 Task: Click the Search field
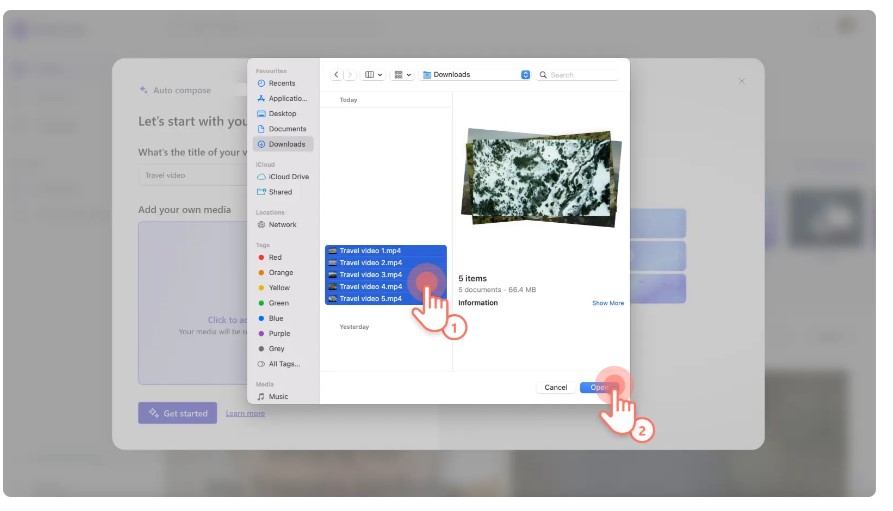pos(577,75)
